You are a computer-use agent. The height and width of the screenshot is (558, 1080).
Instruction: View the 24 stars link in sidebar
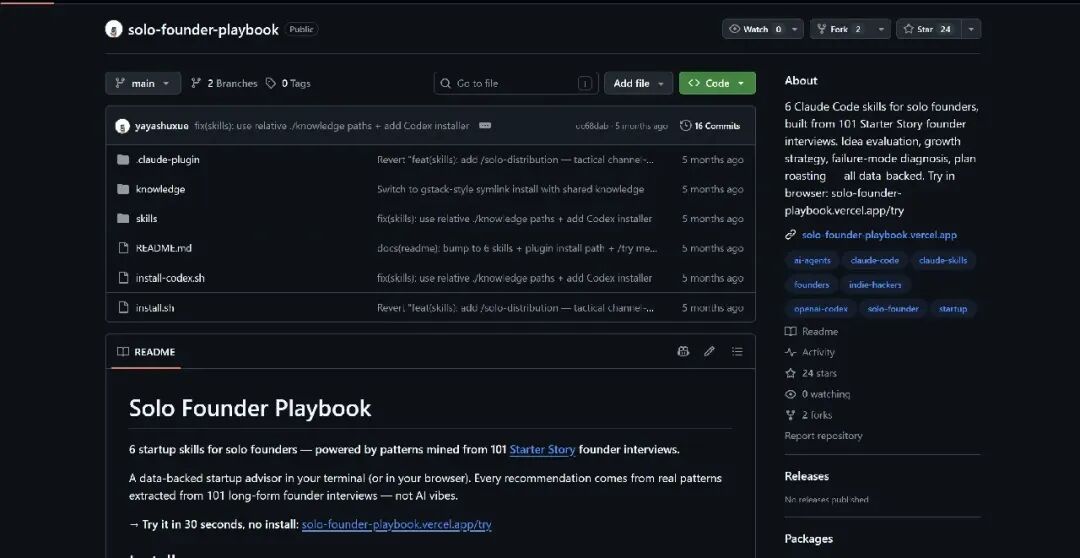click(811, 373)
